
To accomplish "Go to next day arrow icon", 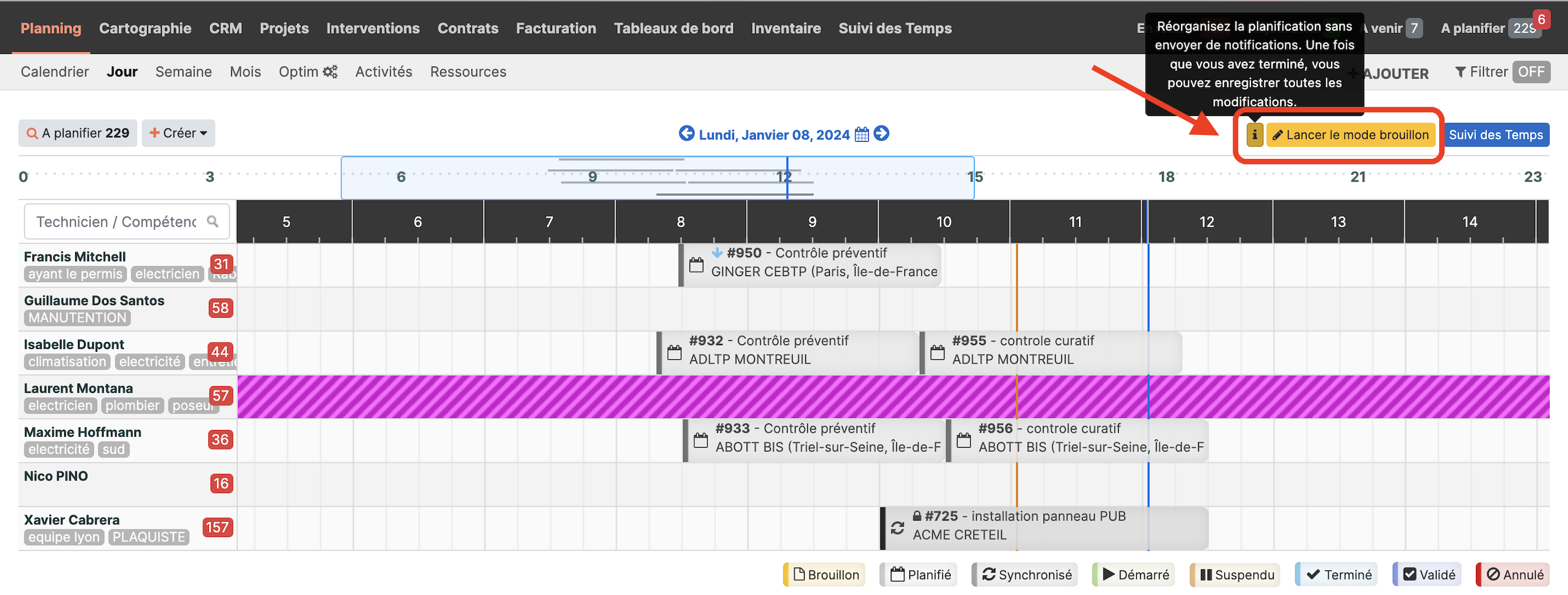I will click(881, 133).
